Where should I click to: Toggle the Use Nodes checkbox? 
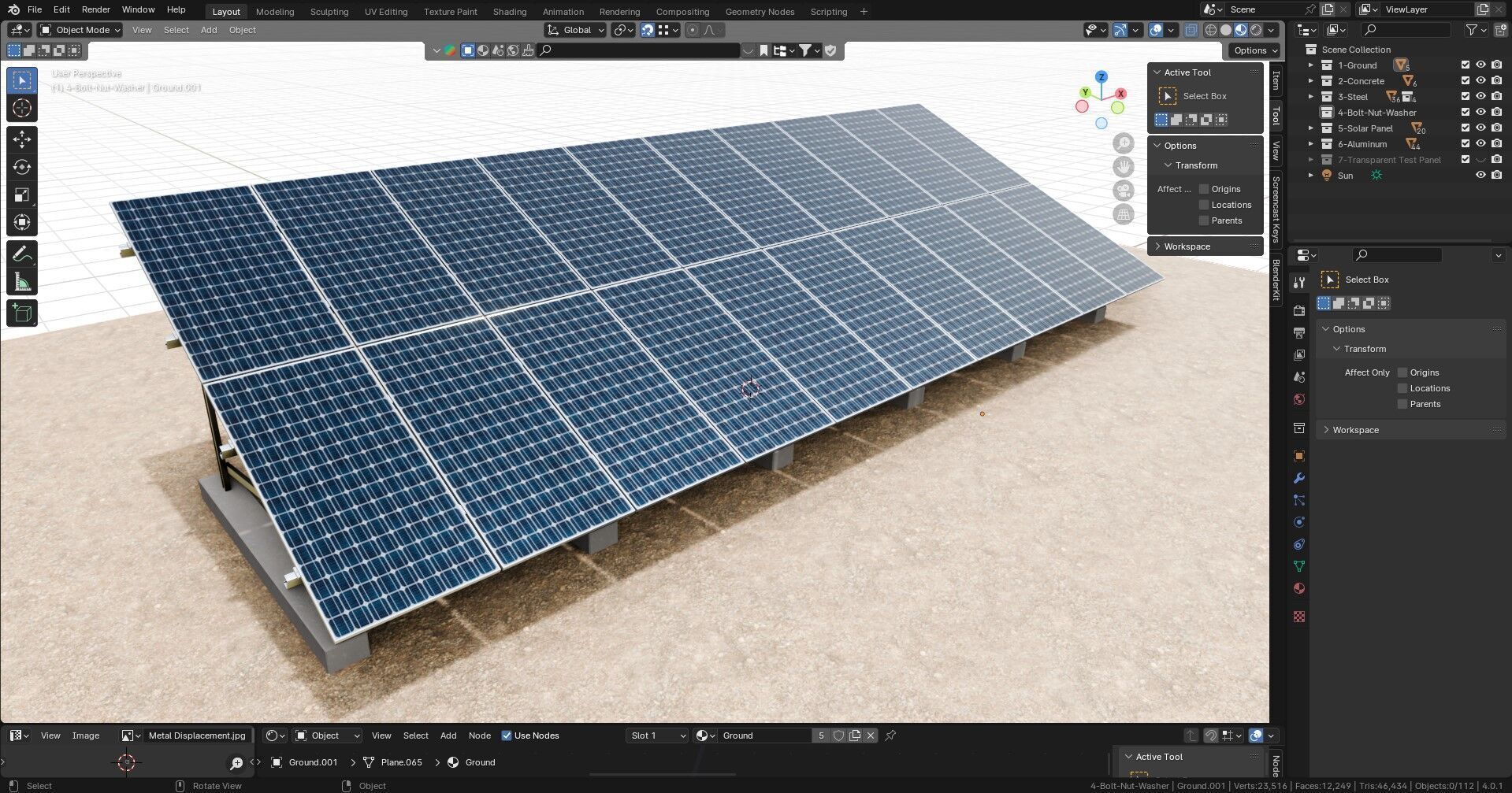click(x=507, y=736)
